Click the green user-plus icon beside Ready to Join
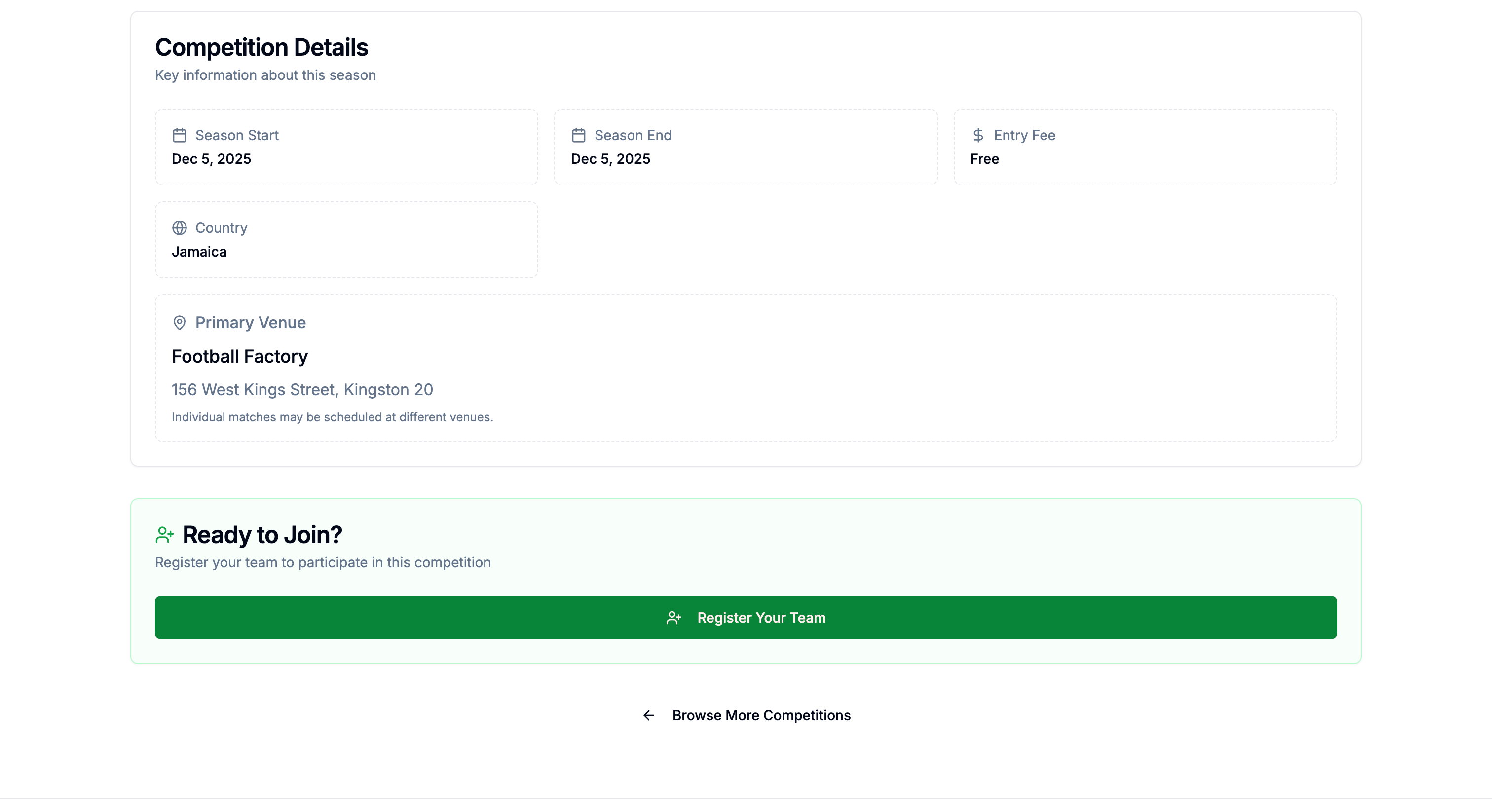This screenshot has width=1492, height=812. [x=164, y=535]
